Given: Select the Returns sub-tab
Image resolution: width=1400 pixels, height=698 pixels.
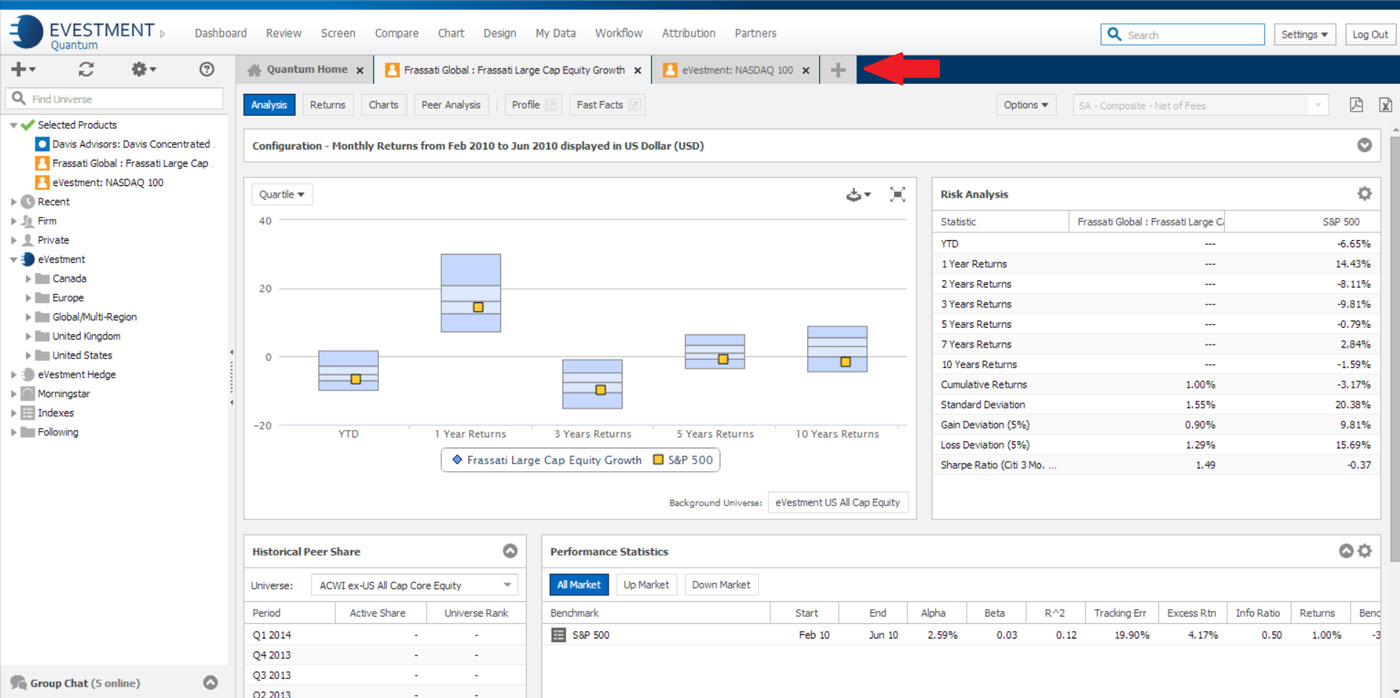Looking at the screenshot, I should 328,105.
